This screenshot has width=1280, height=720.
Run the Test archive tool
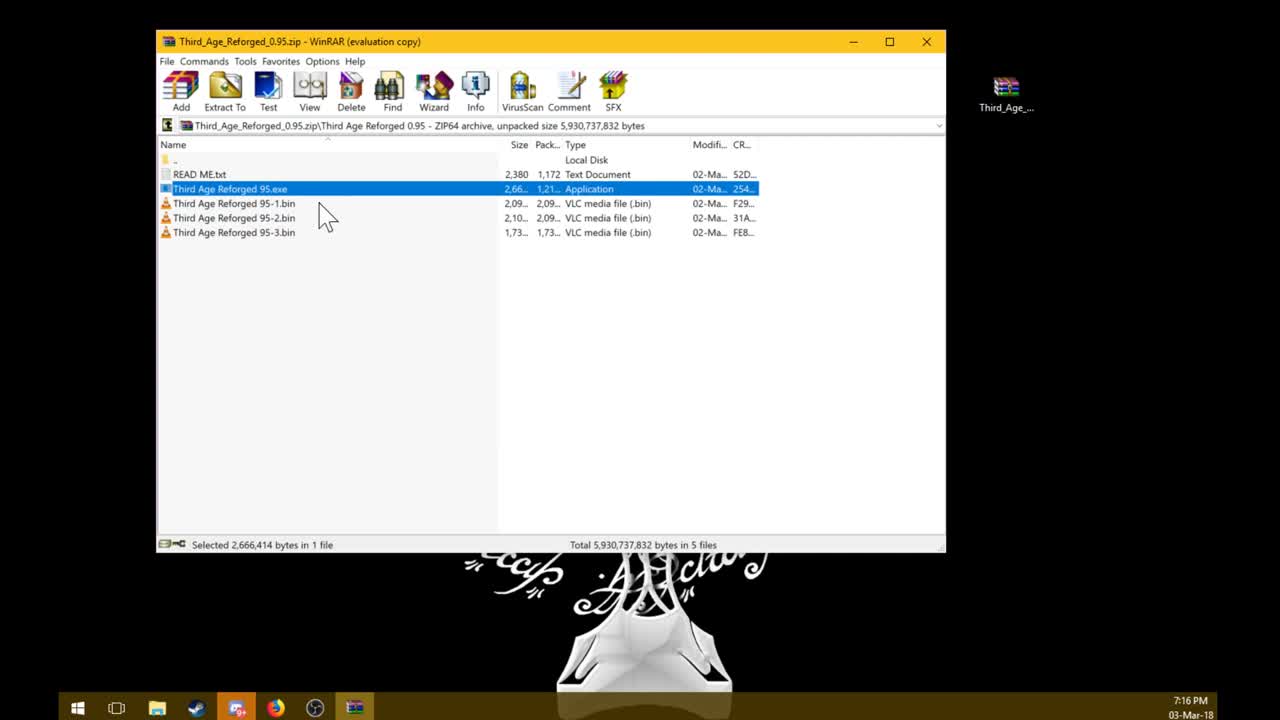point(268,90)
